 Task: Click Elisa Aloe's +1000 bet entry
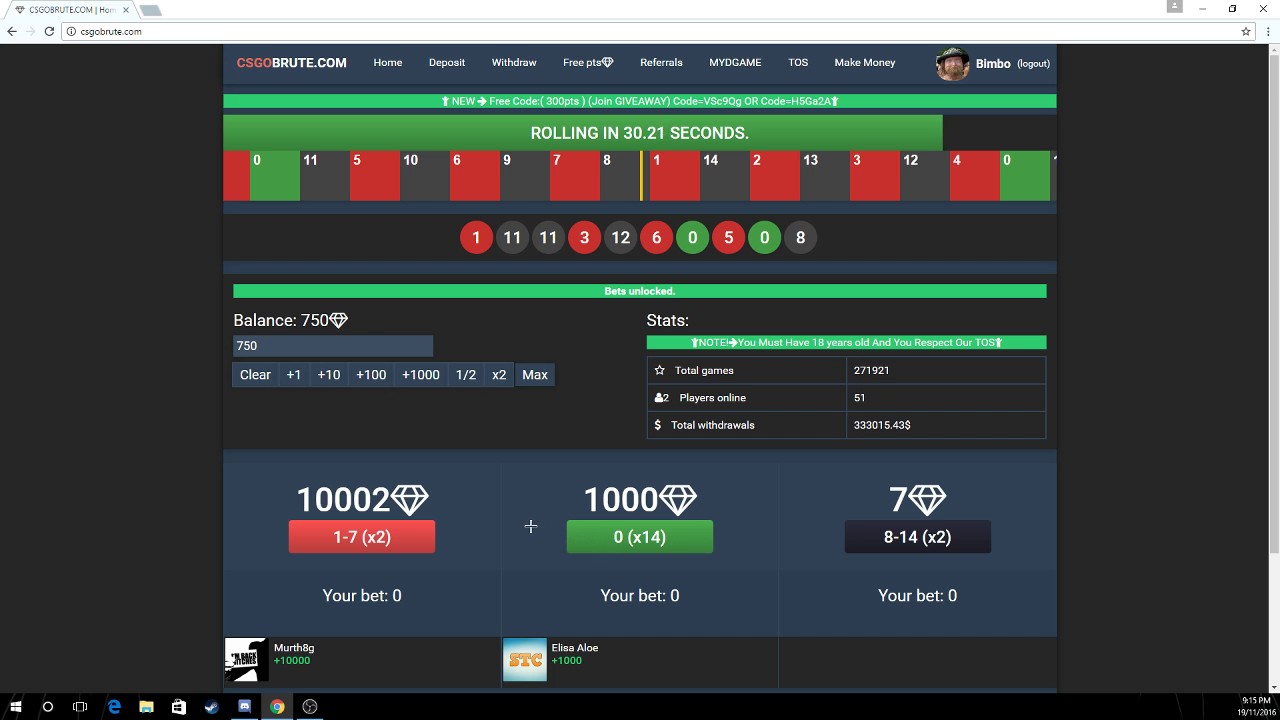[567, 660]
